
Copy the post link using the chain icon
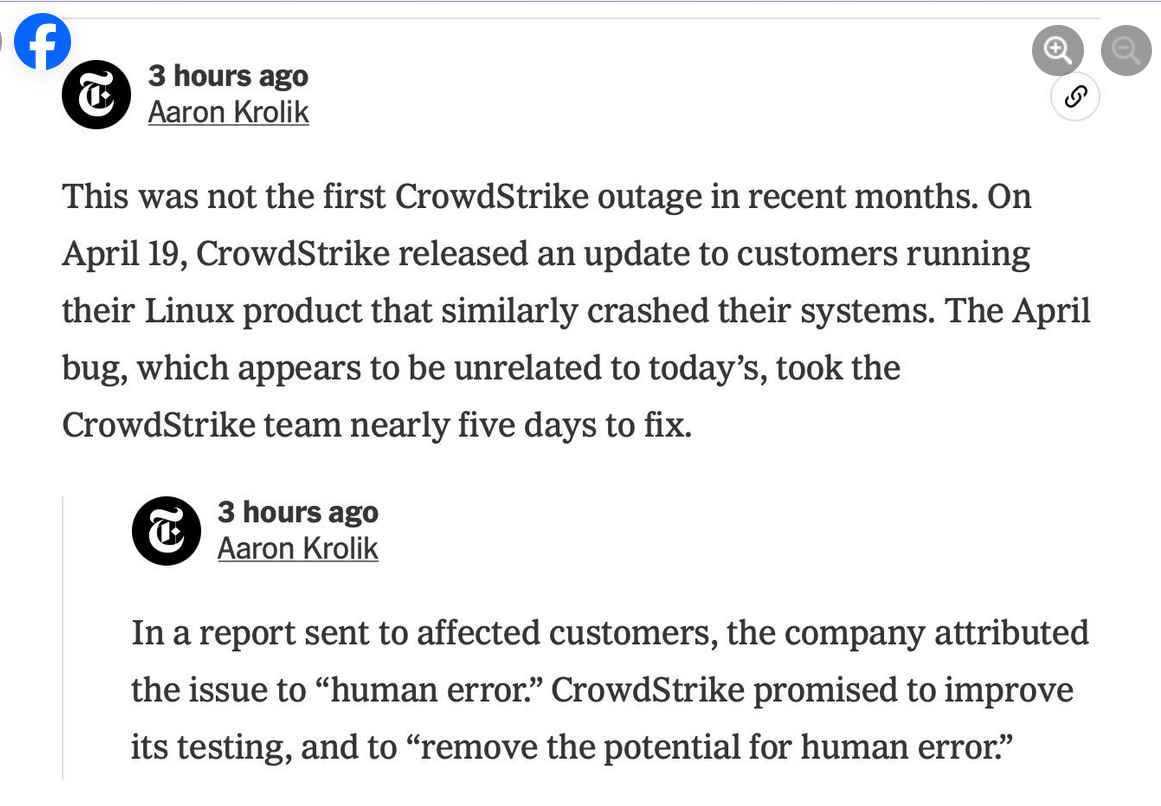1075,96
